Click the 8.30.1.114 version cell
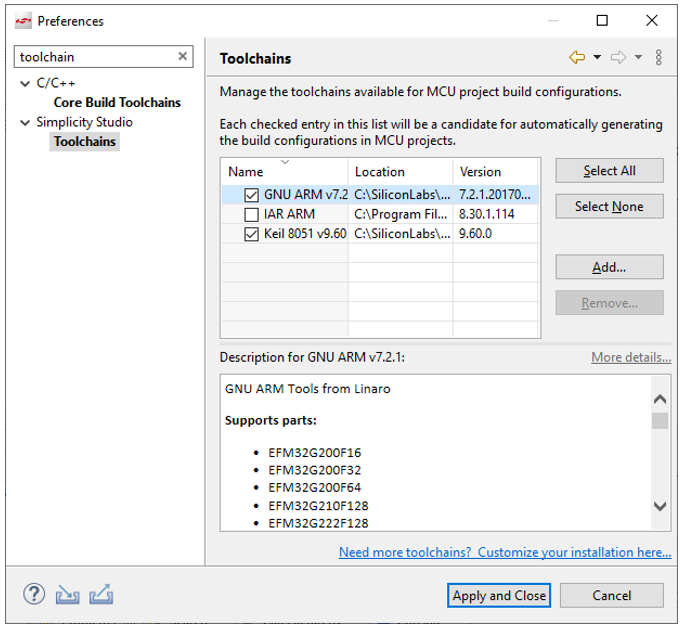The height and width of the screenshot is (628, 682). pyautogui.click(x=487, y=214)
